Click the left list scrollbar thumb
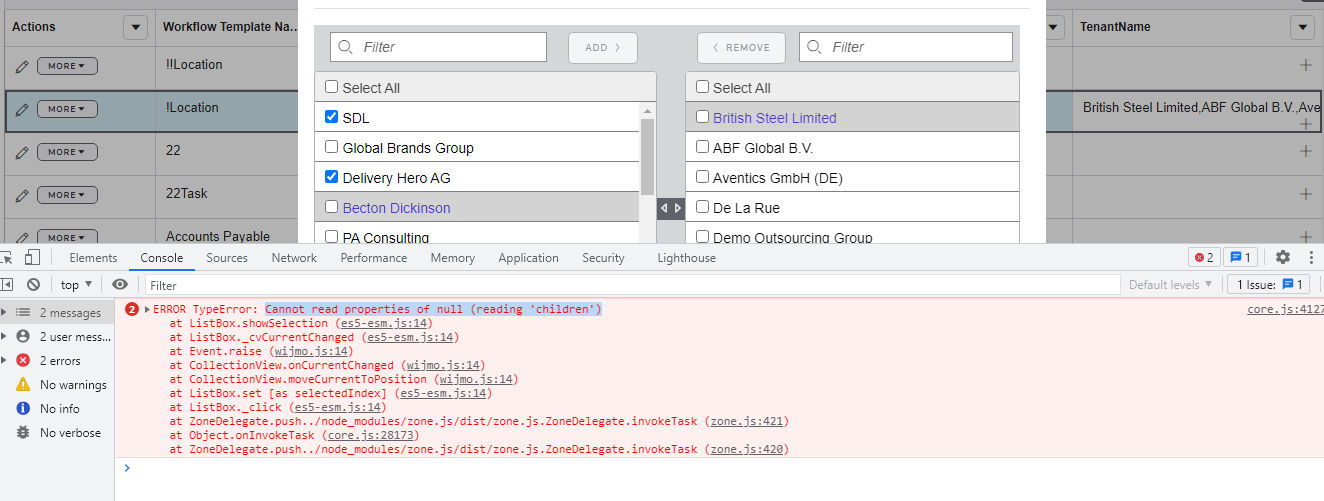This screenshot has width=1324, height=501. pos(647,156)
